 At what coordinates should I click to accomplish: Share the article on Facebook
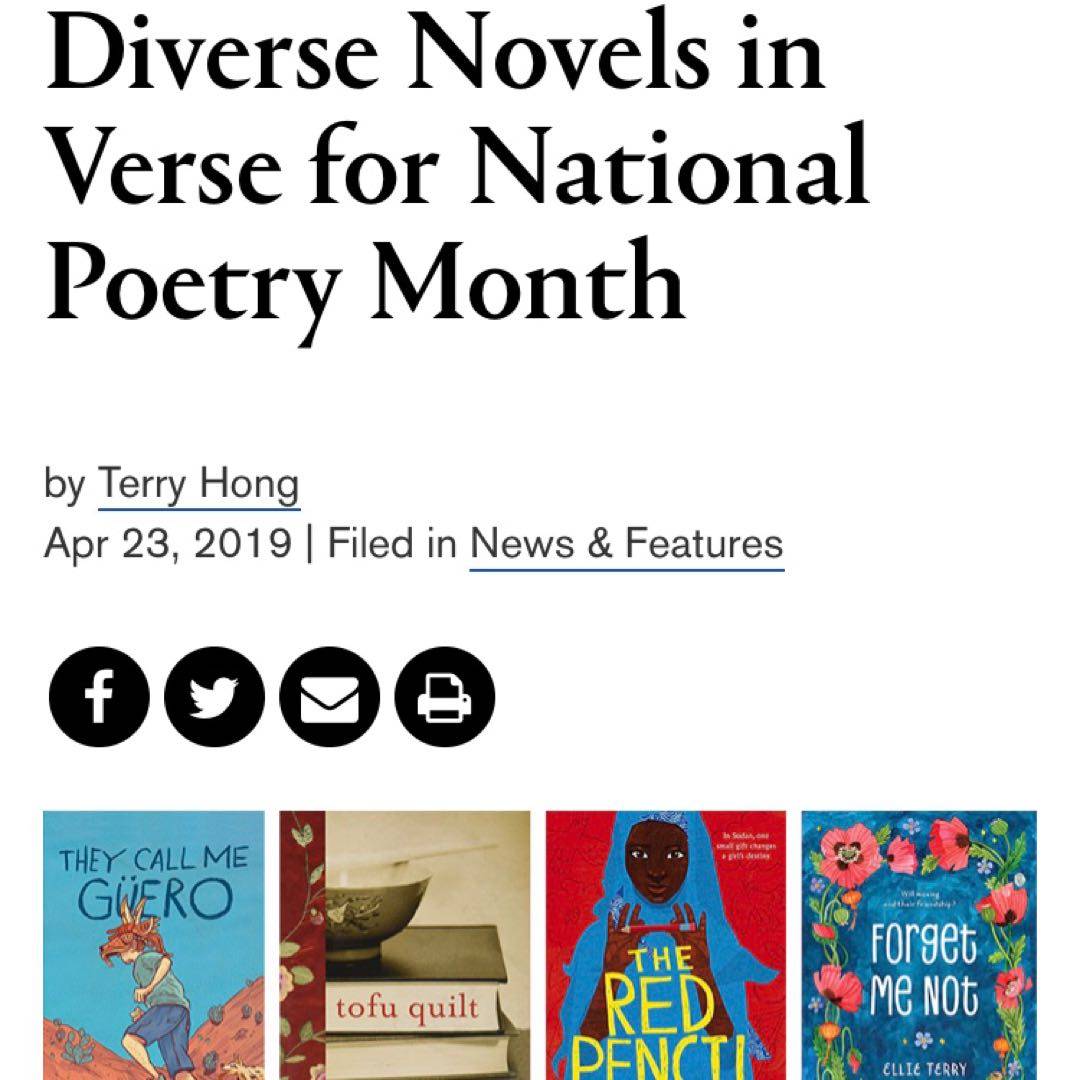[98, 697]
